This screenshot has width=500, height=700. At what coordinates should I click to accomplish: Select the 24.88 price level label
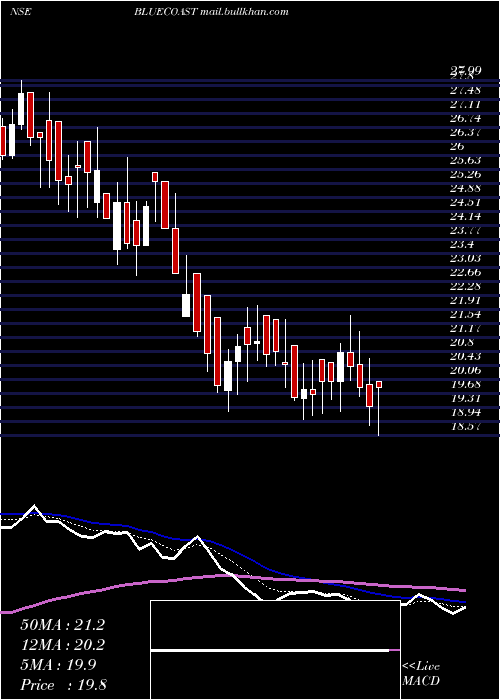[x=466, y=188]
